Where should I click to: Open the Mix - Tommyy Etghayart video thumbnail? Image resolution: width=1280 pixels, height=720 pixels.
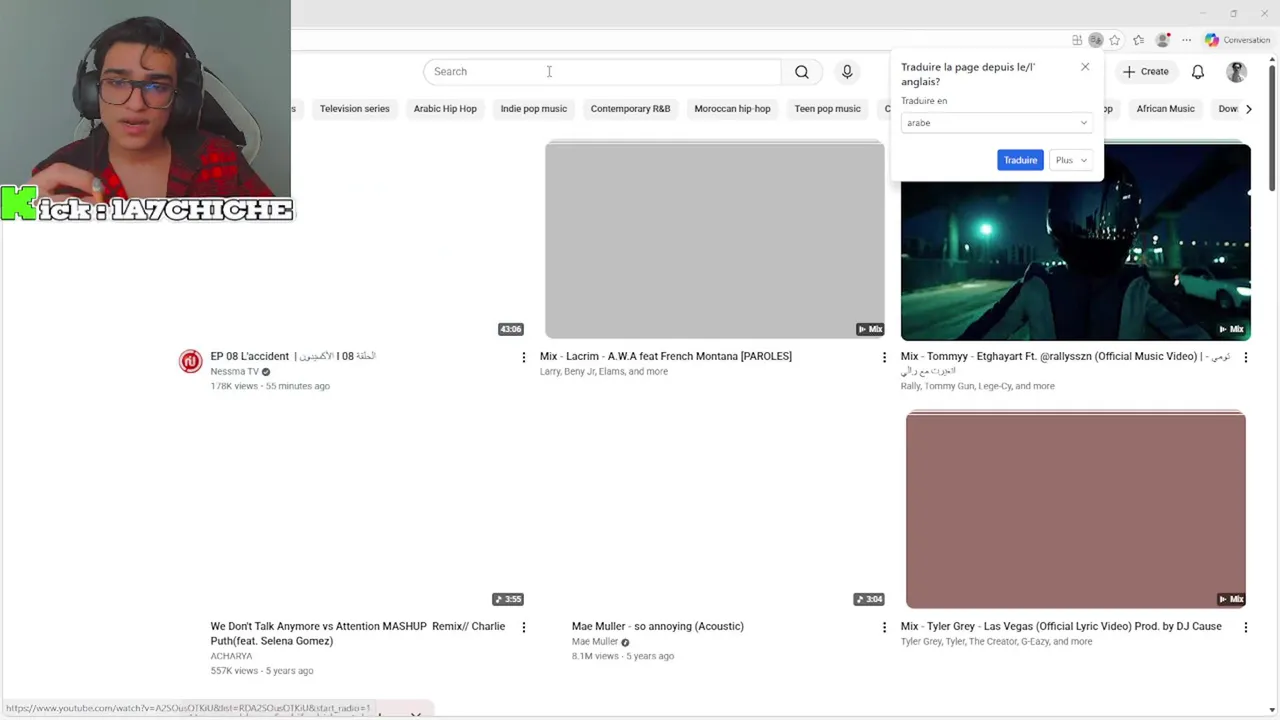click(x=1076, y=242)
